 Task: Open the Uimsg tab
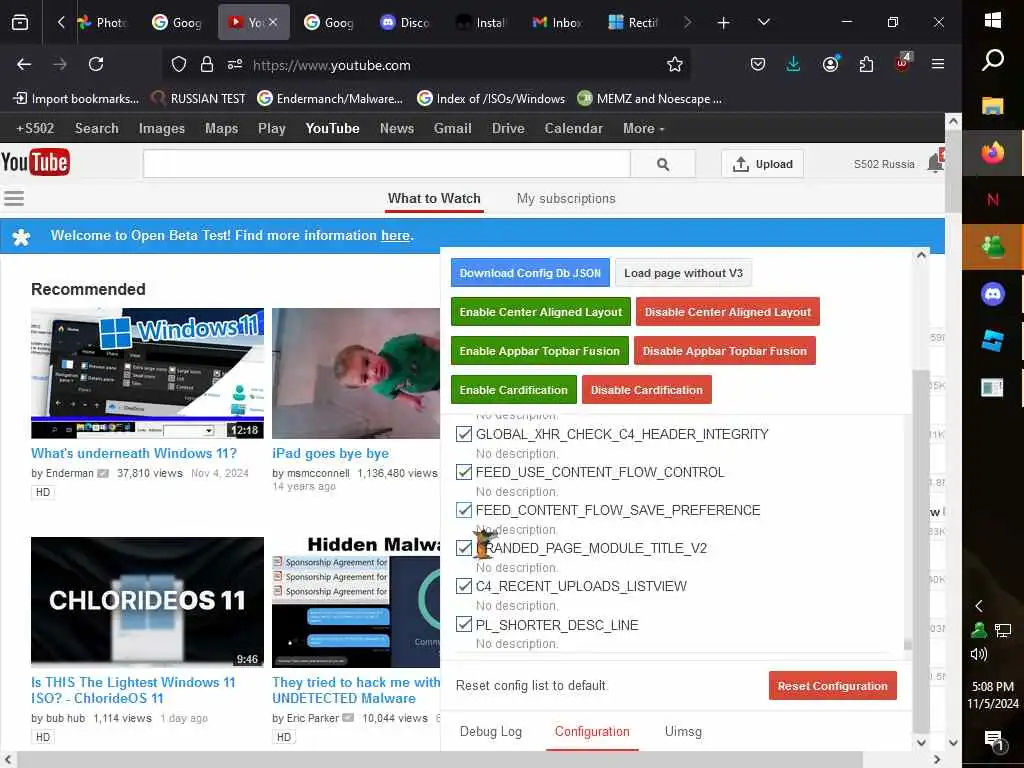(683, 731)
